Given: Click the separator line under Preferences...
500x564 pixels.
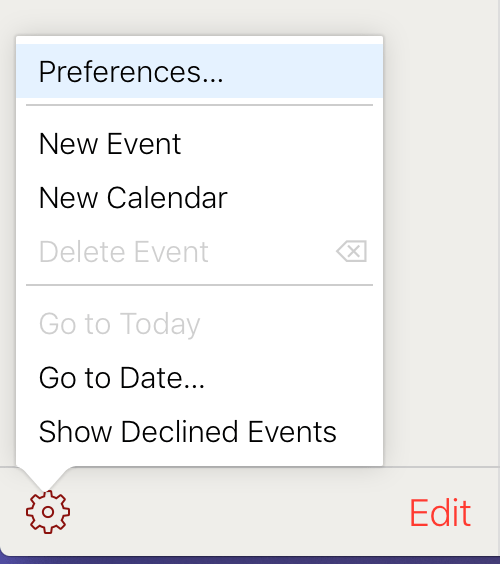Looking at the screenshot, I should [x=199, y=105].
